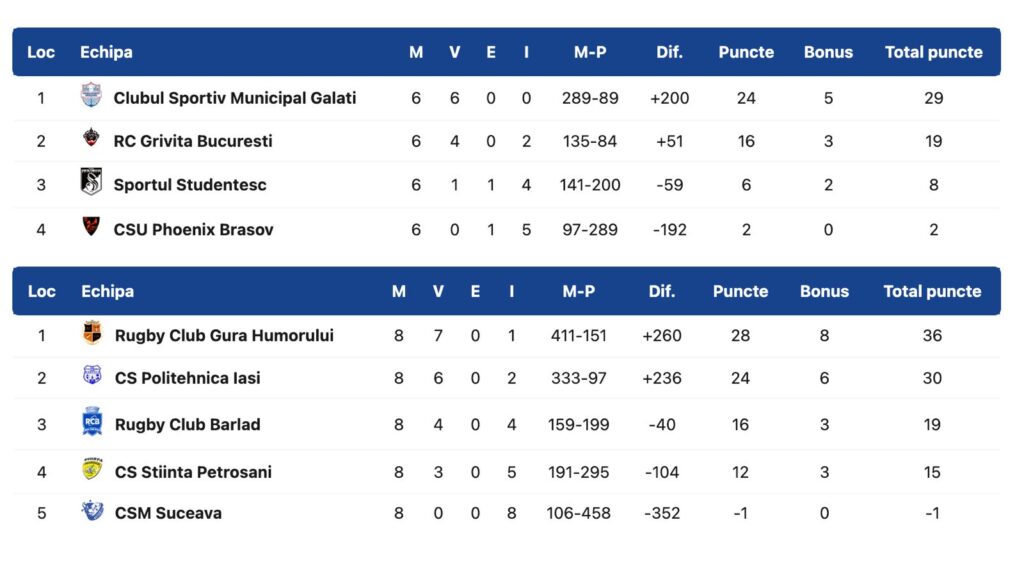Click the CS Politehnica Iasi crest

pos(92,377)
